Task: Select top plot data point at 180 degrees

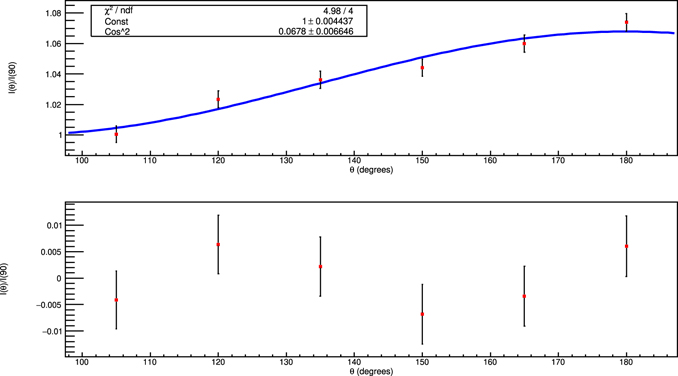Action: pyautogui.click(x=626, y=22)
